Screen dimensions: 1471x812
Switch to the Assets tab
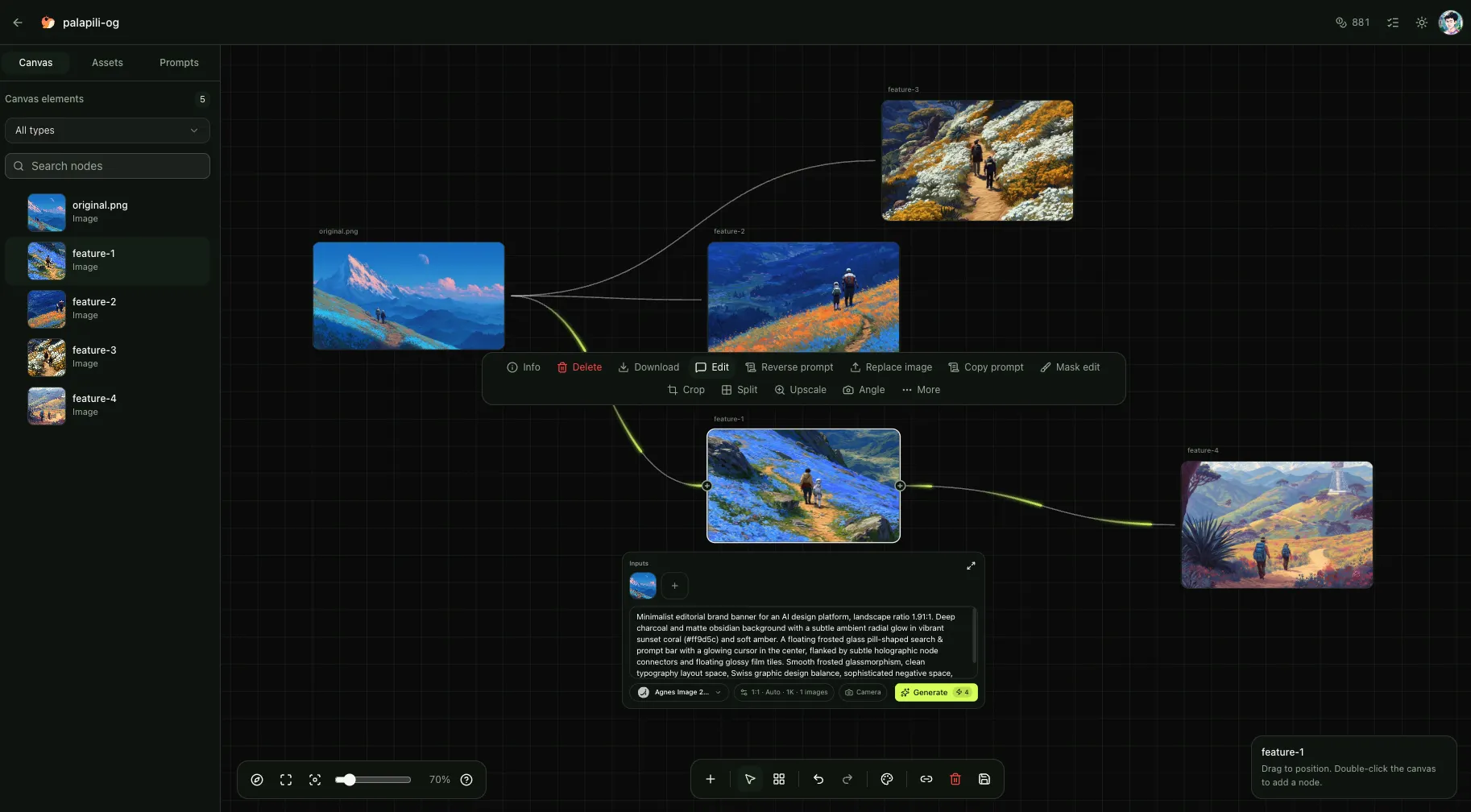click(x=107, y=63)
